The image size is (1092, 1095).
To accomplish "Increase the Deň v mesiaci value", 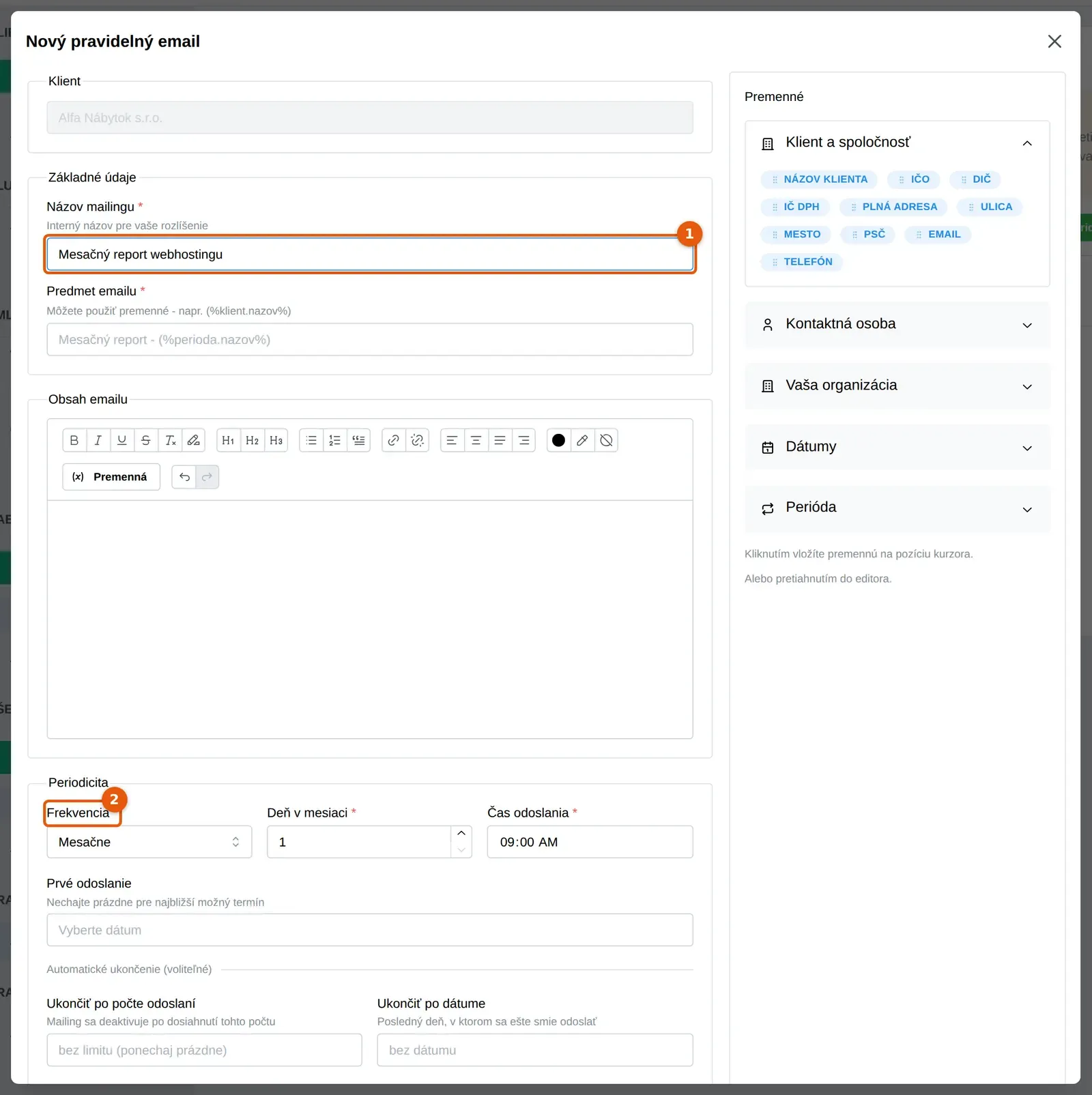I will point(461,834).
